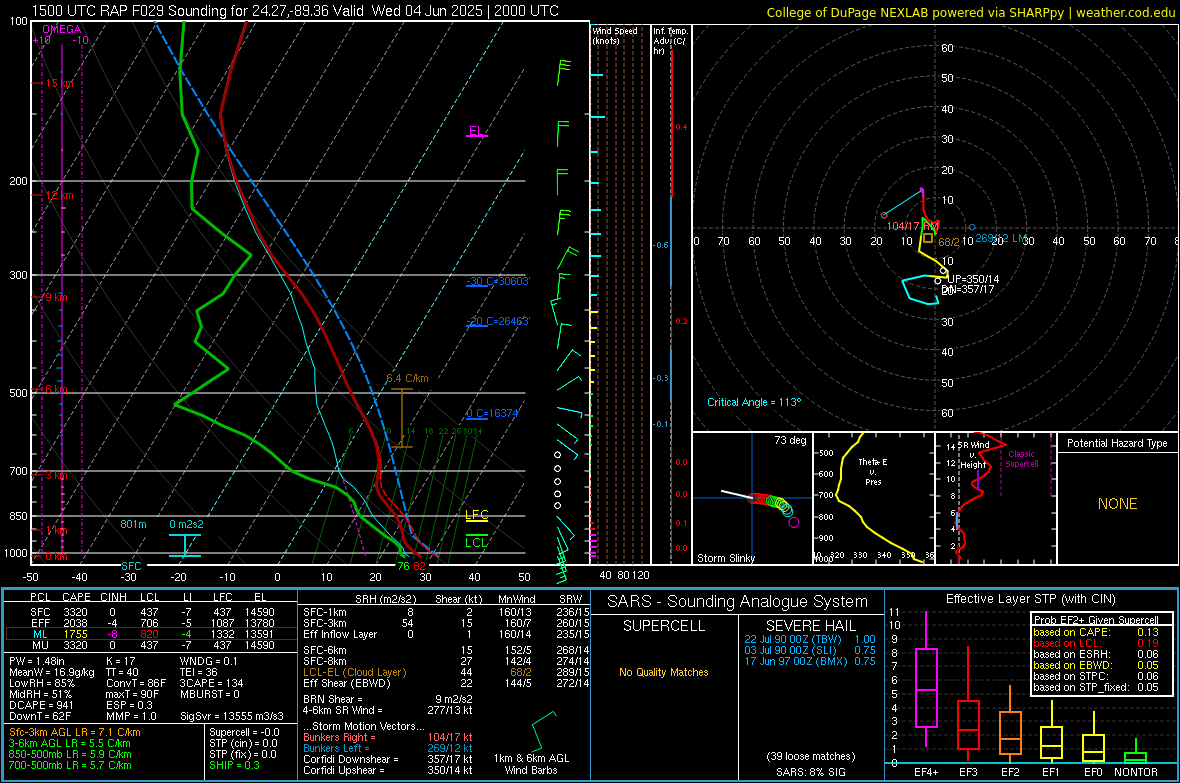The height and width of the screenshot is (783, 1180).
Task: Select the MU parcel row
Action: (x=151, y=645)
